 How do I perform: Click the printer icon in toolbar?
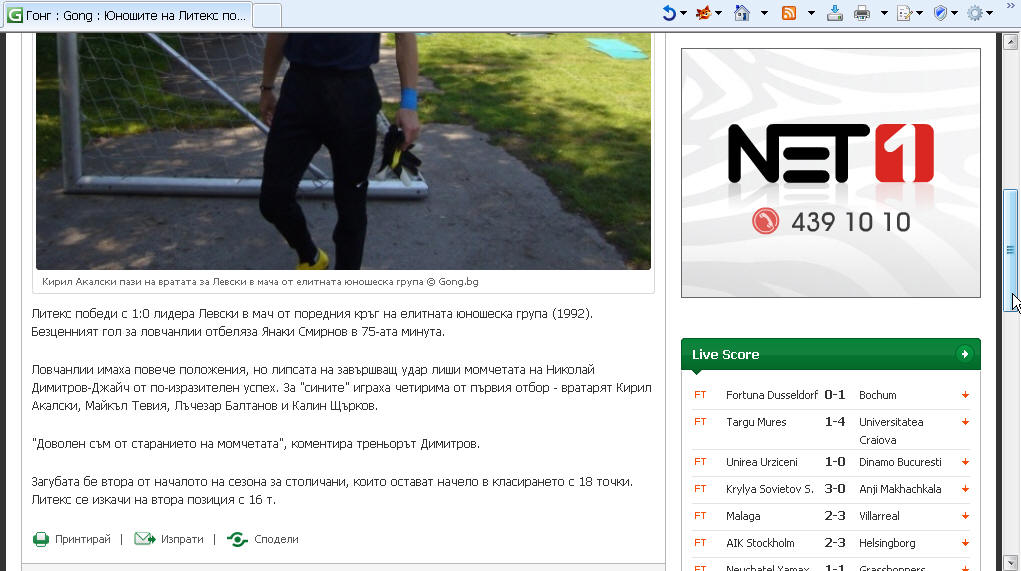pyautogui.click(x=862, y=13)
